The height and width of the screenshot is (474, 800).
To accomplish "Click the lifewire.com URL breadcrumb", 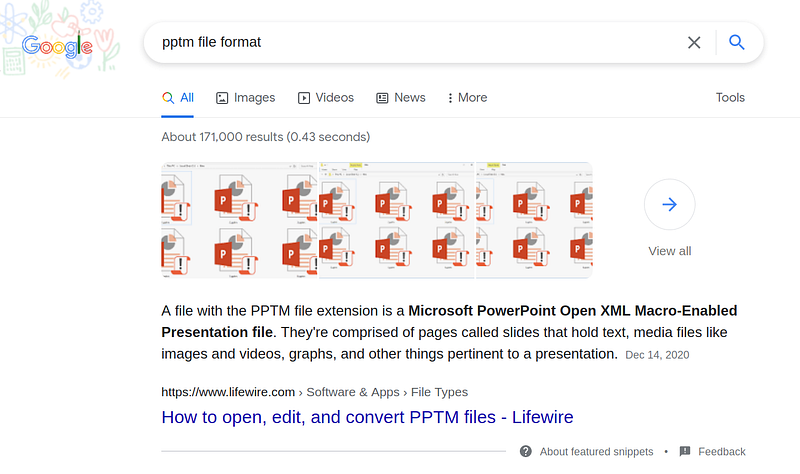I will [315, 392].
